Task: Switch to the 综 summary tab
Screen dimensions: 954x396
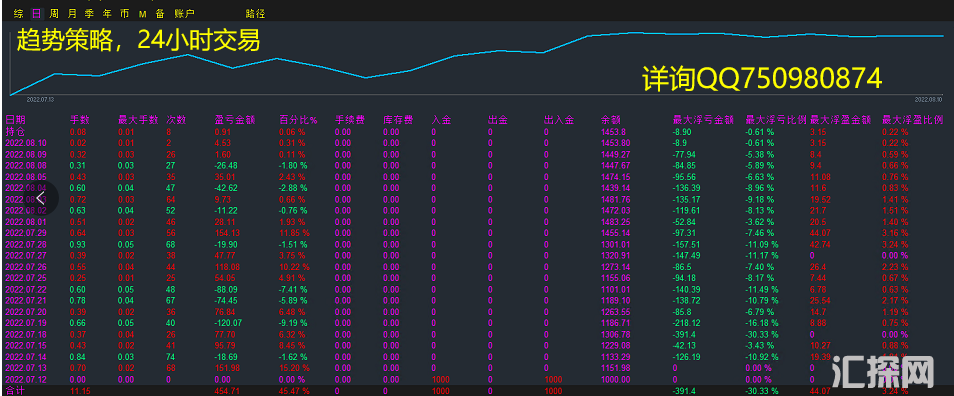Action: click(x=18, y=13)
